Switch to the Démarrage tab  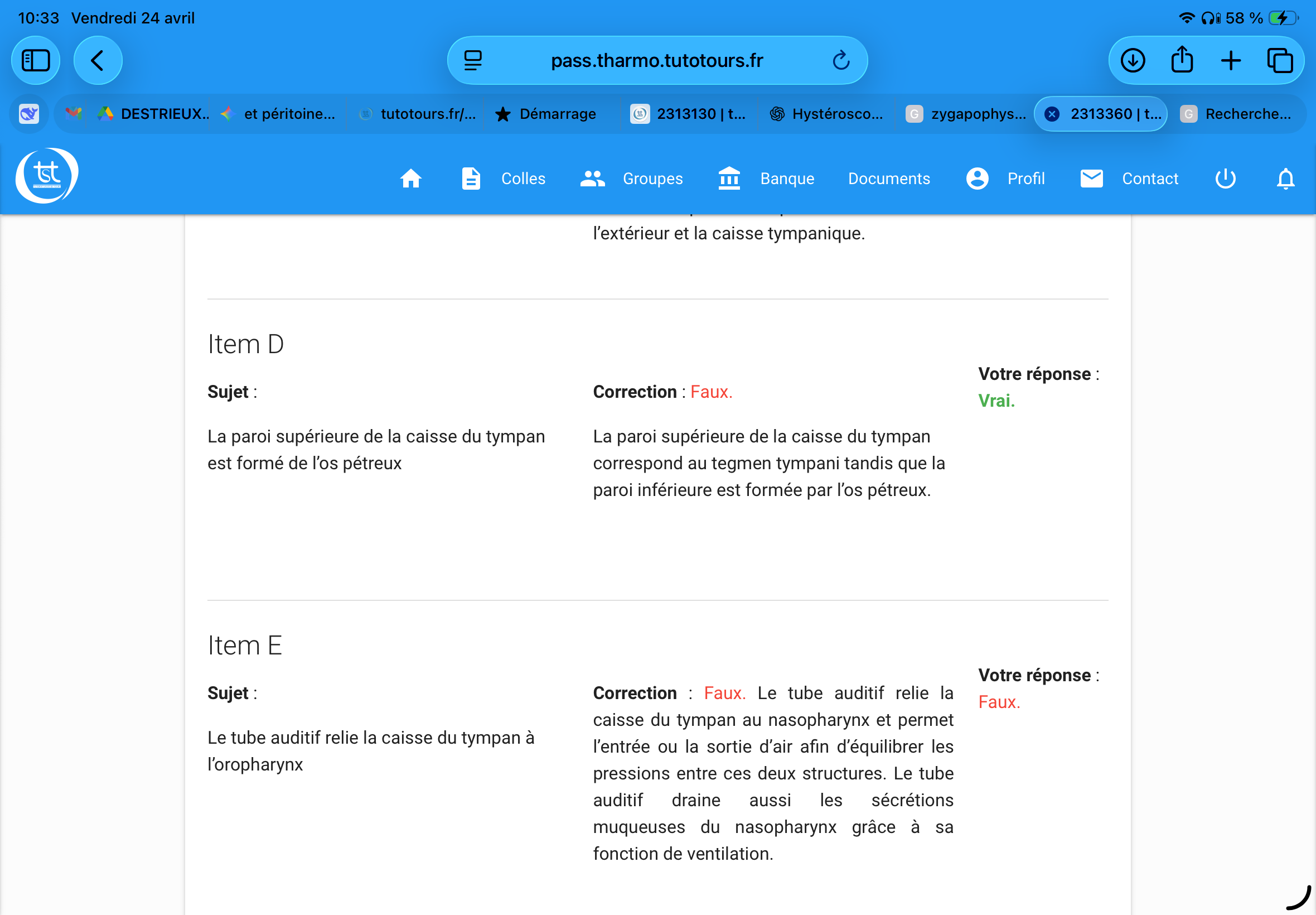coord(547,114)
